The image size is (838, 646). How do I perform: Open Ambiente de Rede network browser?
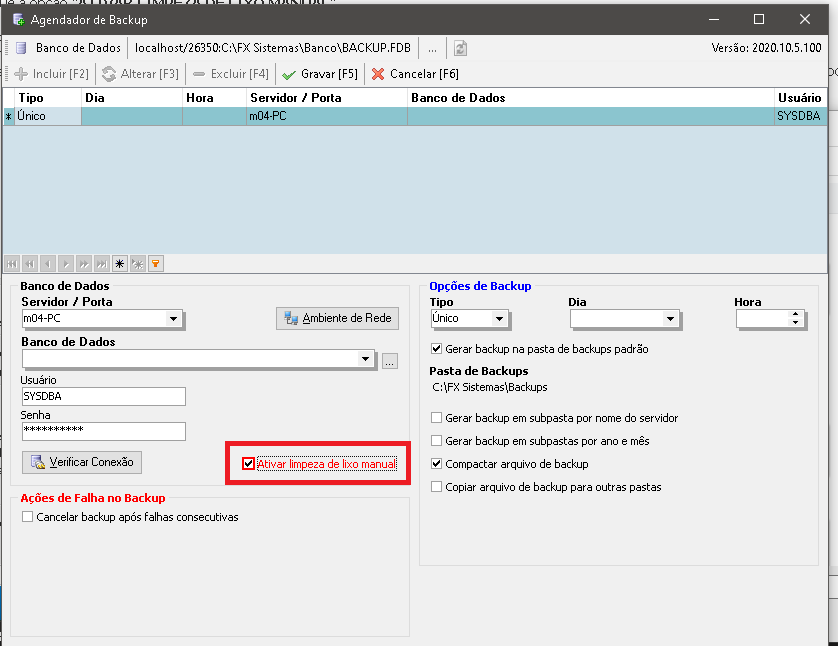pos(338,319)
